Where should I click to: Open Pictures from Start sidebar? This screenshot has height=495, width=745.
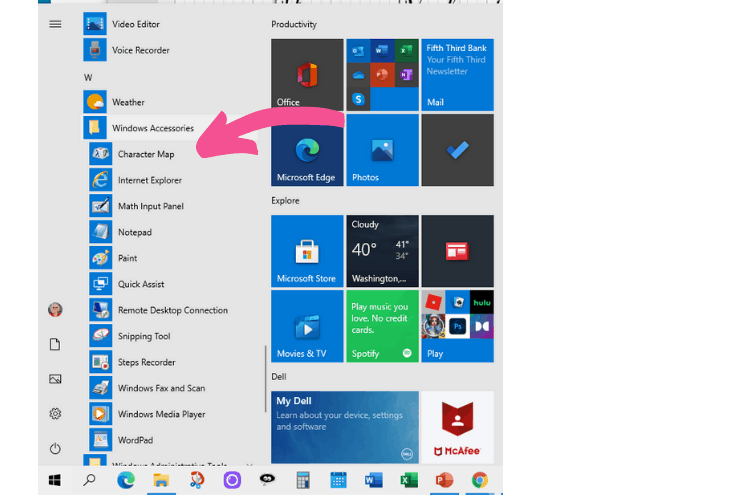click(x=55, y=379)
